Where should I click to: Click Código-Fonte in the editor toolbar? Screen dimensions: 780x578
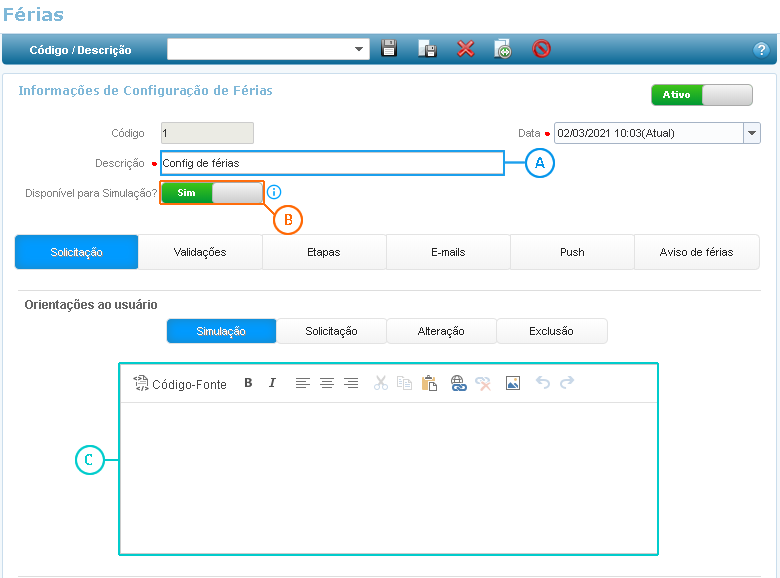point(180,384)
